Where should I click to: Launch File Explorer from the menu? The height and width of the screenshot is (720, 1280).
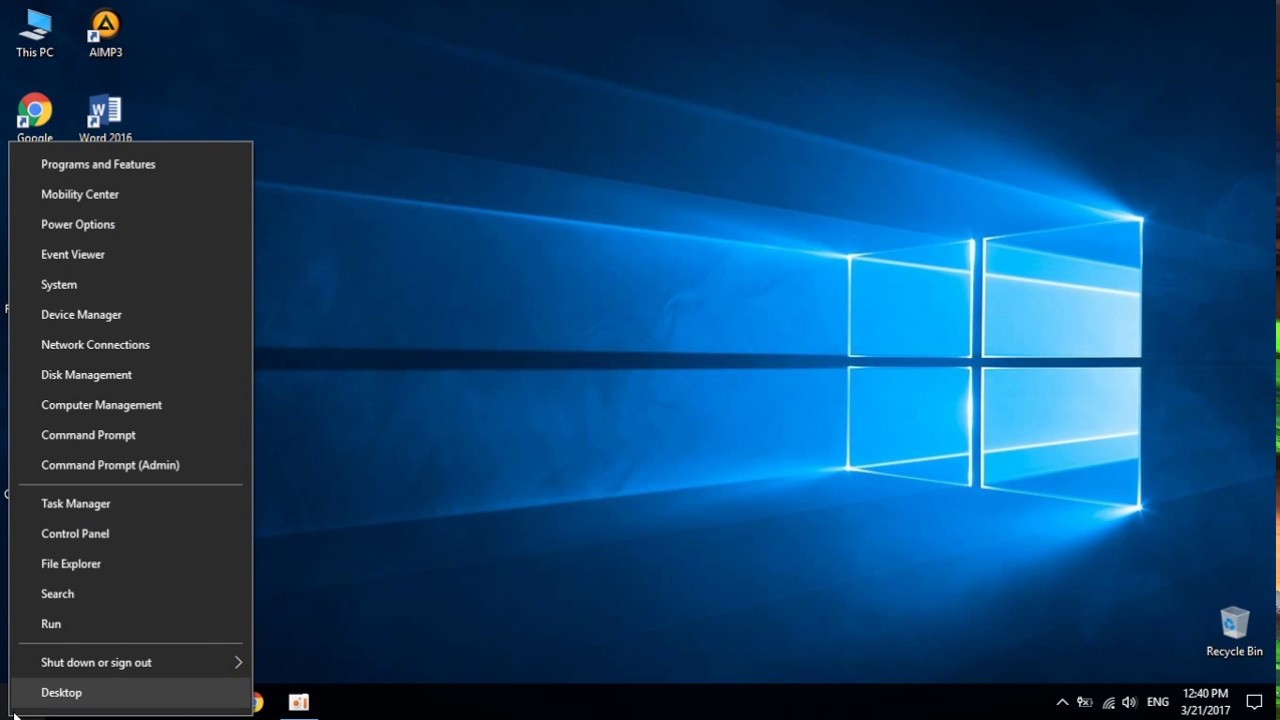pyautogui.click(x=130, y=563)
